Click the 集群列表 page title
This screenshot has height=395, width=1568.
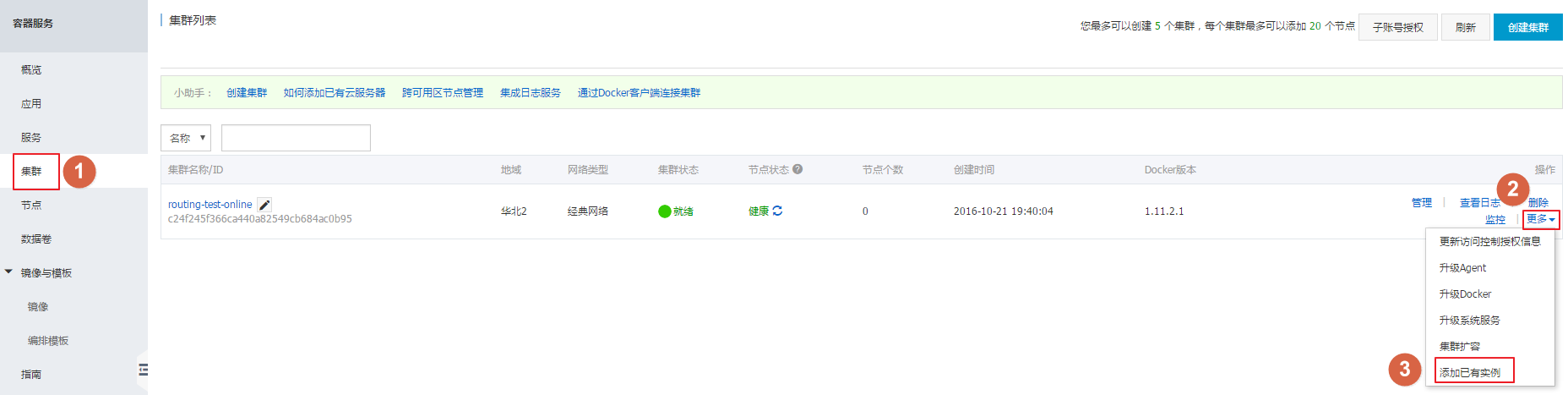[193, 19]
